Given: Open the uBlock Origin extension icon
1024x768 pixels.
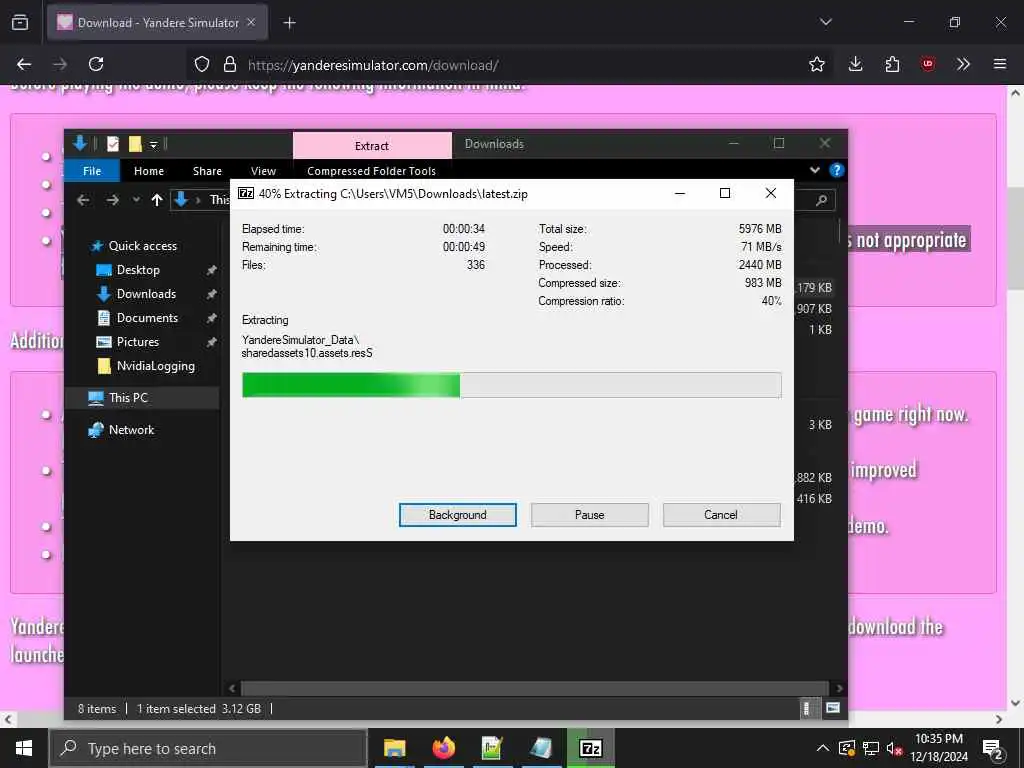Looking at the screenshot, I should click(x=927, y=64).
